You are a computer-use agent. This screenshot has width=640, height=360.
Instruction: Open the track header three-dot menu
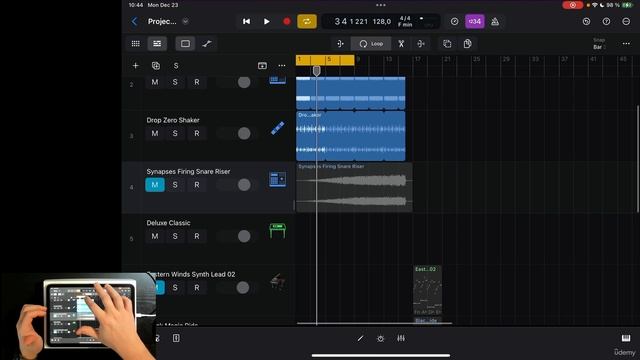pyautogui.click(x=282, y=66)
